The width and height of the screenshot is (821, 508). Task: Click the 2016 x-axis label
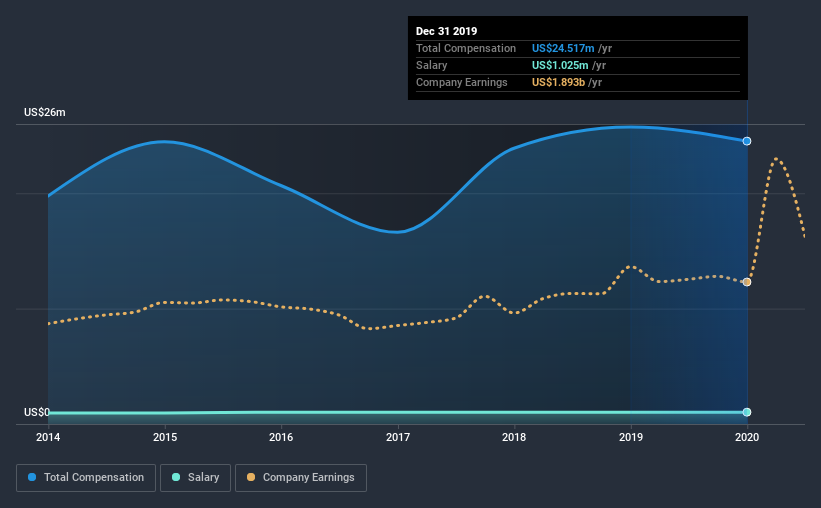[281, 437]
